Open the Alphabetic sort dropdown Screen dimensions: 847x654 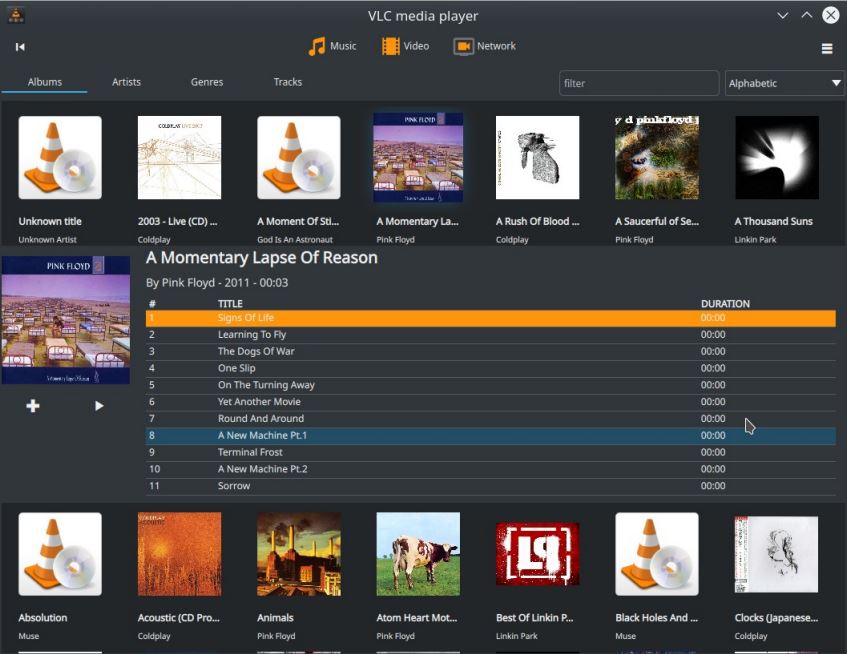784,83
